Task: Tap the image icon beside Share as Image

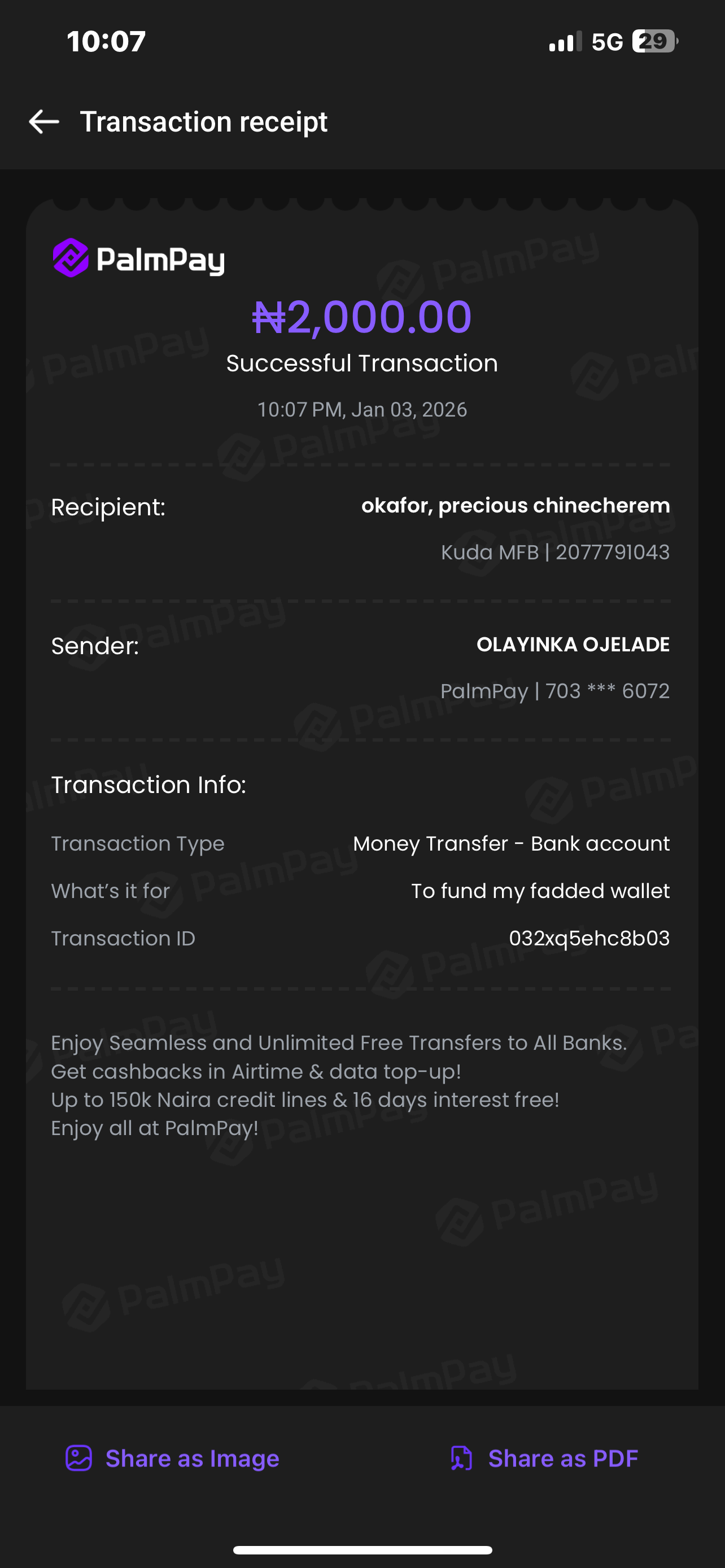Action: point(78,1458)
